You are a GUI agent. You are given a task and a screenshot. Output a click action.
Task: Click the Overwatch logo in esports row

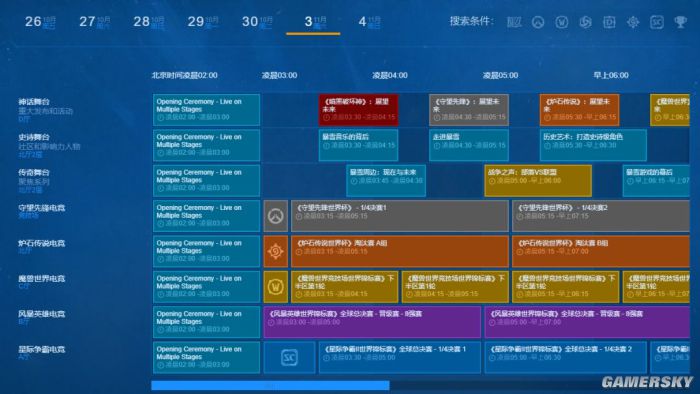(x=275, y=216)
